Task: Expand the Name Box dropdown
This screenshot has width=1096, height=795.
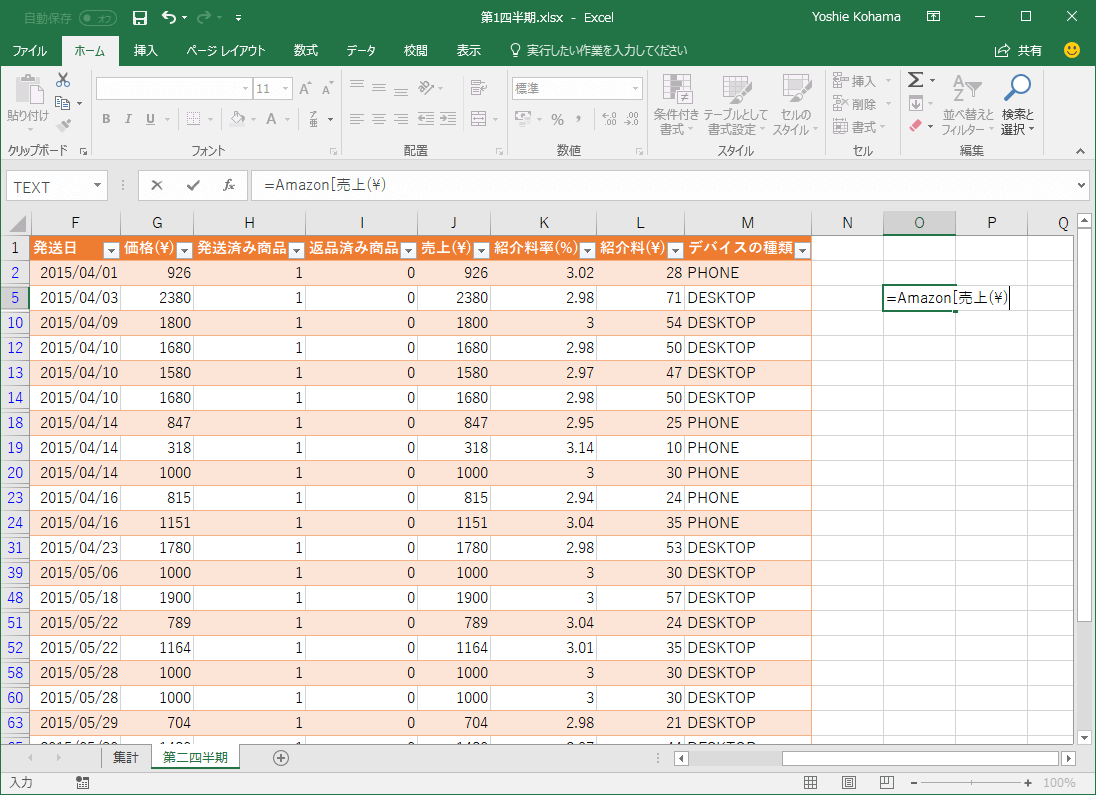Action: tap(97, 186)
